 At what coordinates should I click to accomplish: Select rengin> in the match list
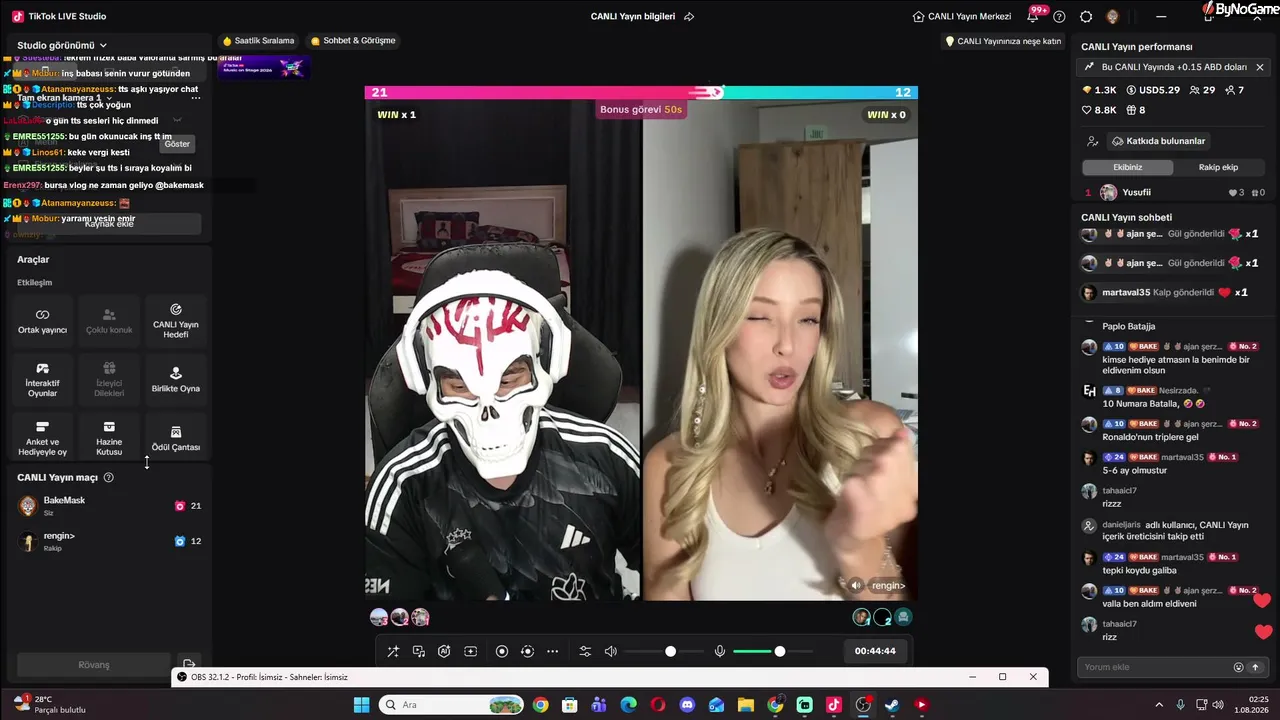coord(110,541)
